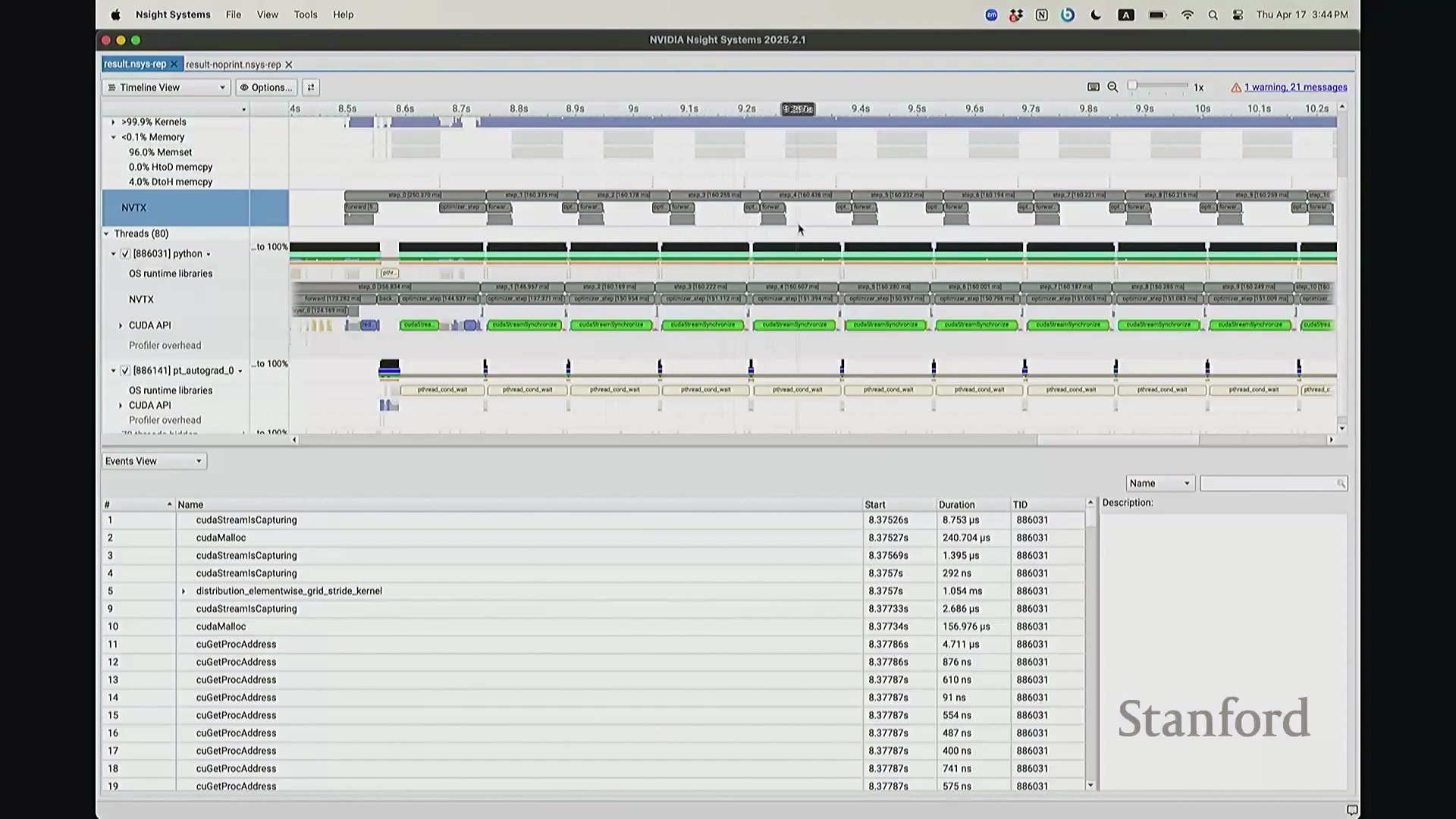
Task: Close the result.nsys-rep tab
Action: pos(174,64)
